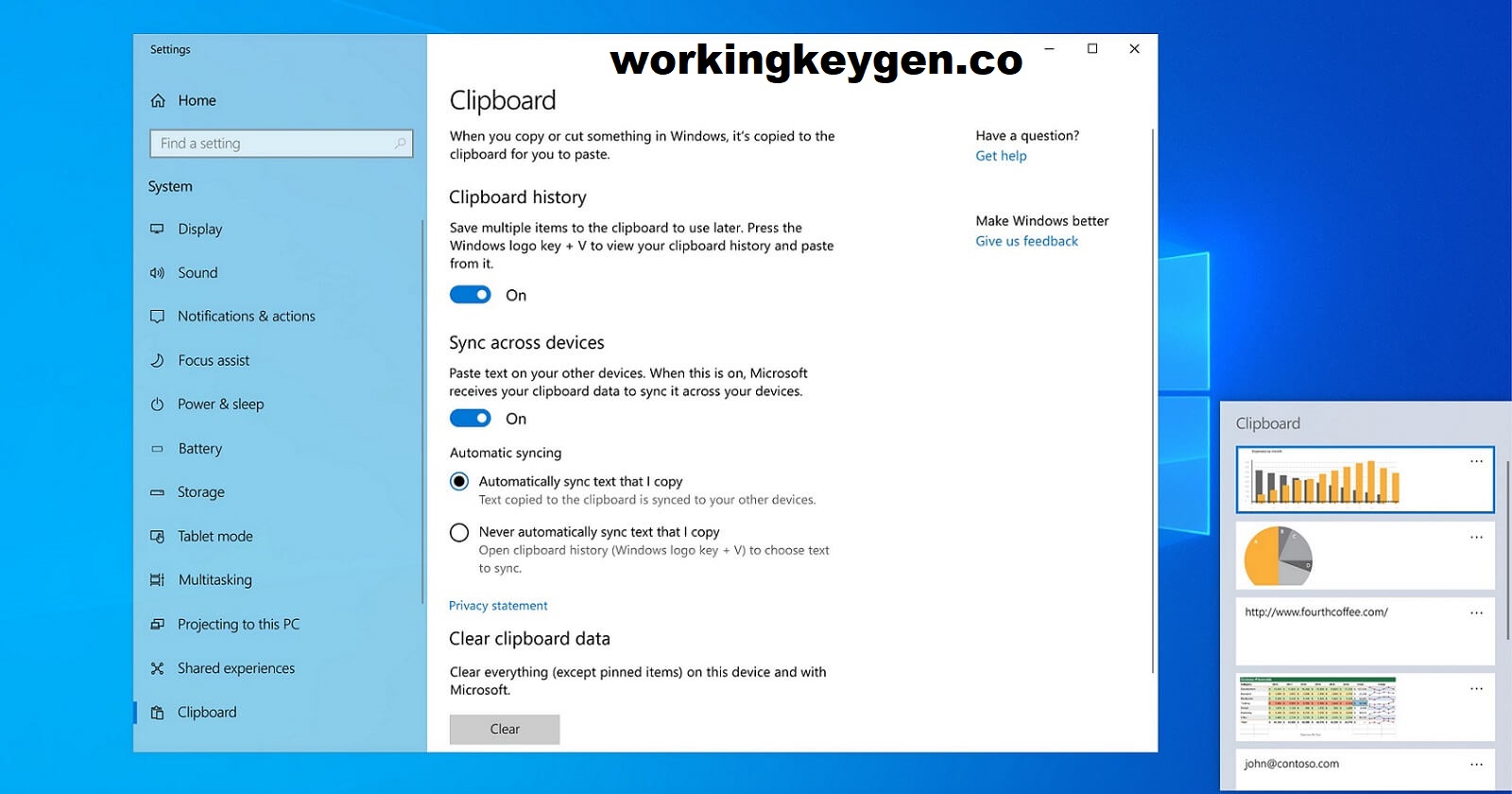Screen dimensions: 1512x794
Task: Click the Clear clipboard data button
Action: tap(505, 729)
